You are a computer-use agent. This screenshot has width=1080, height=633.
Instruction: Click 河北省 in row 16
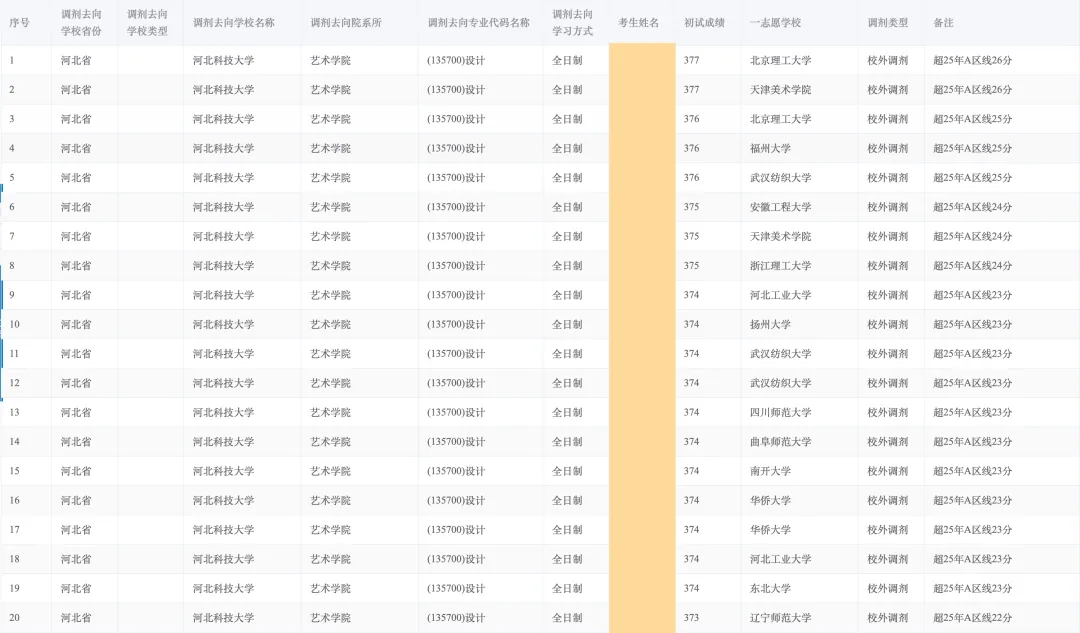tap(76, 501)
